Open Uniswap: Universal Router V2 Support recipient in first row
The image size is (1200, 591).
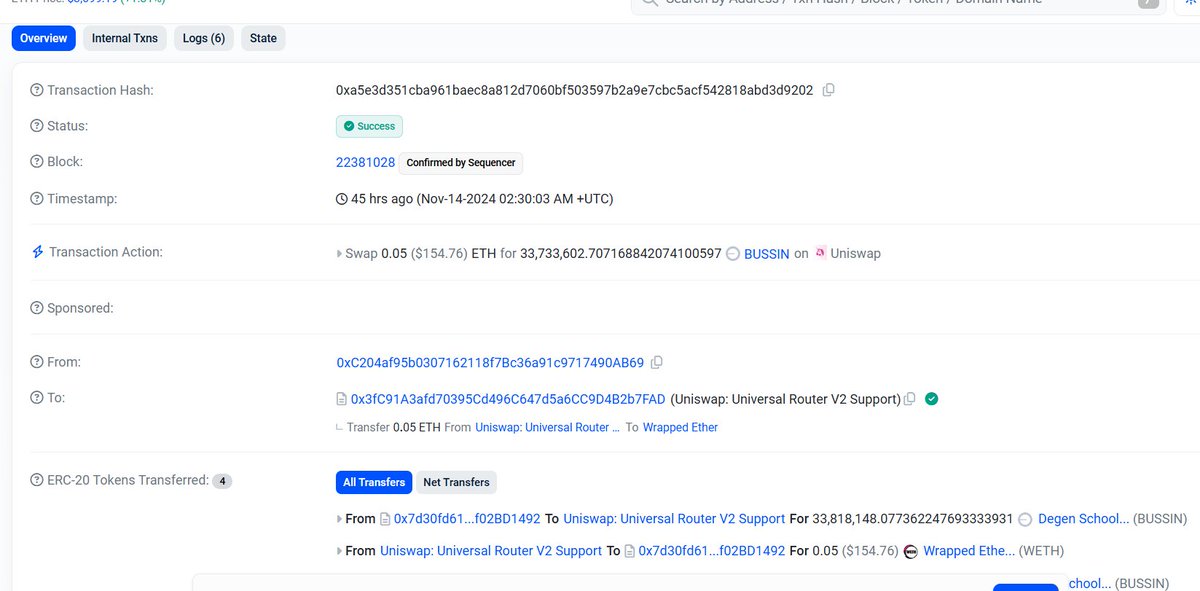click(674, 519)
